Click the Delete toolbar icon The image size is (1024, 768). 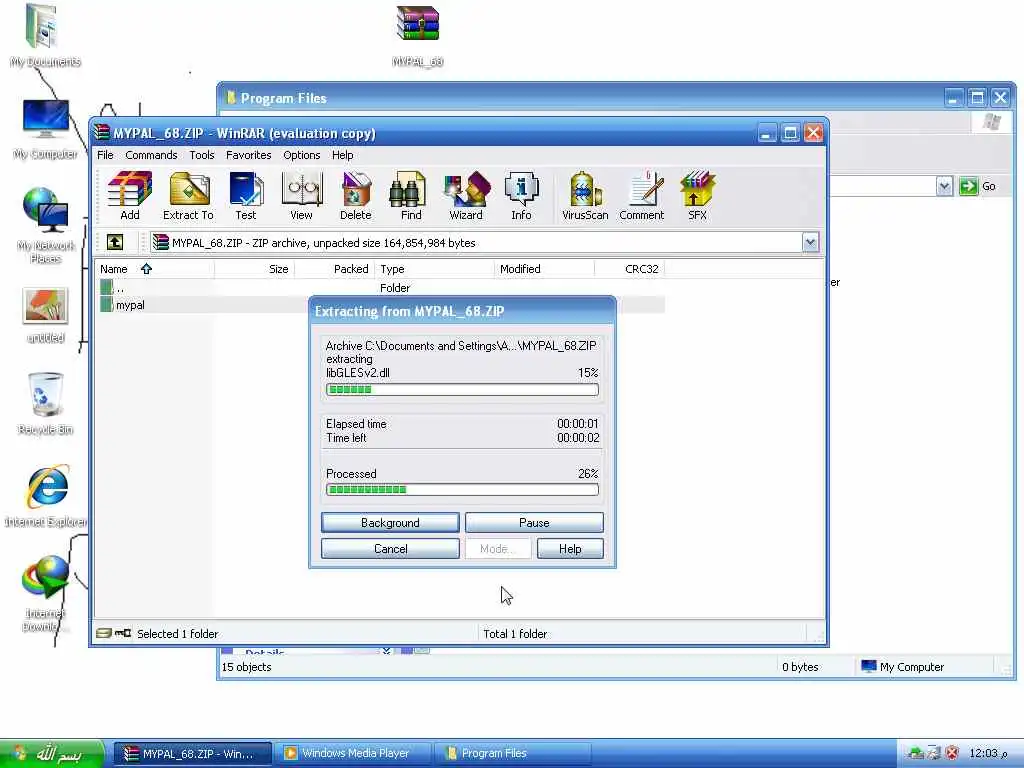click(355, 195)
